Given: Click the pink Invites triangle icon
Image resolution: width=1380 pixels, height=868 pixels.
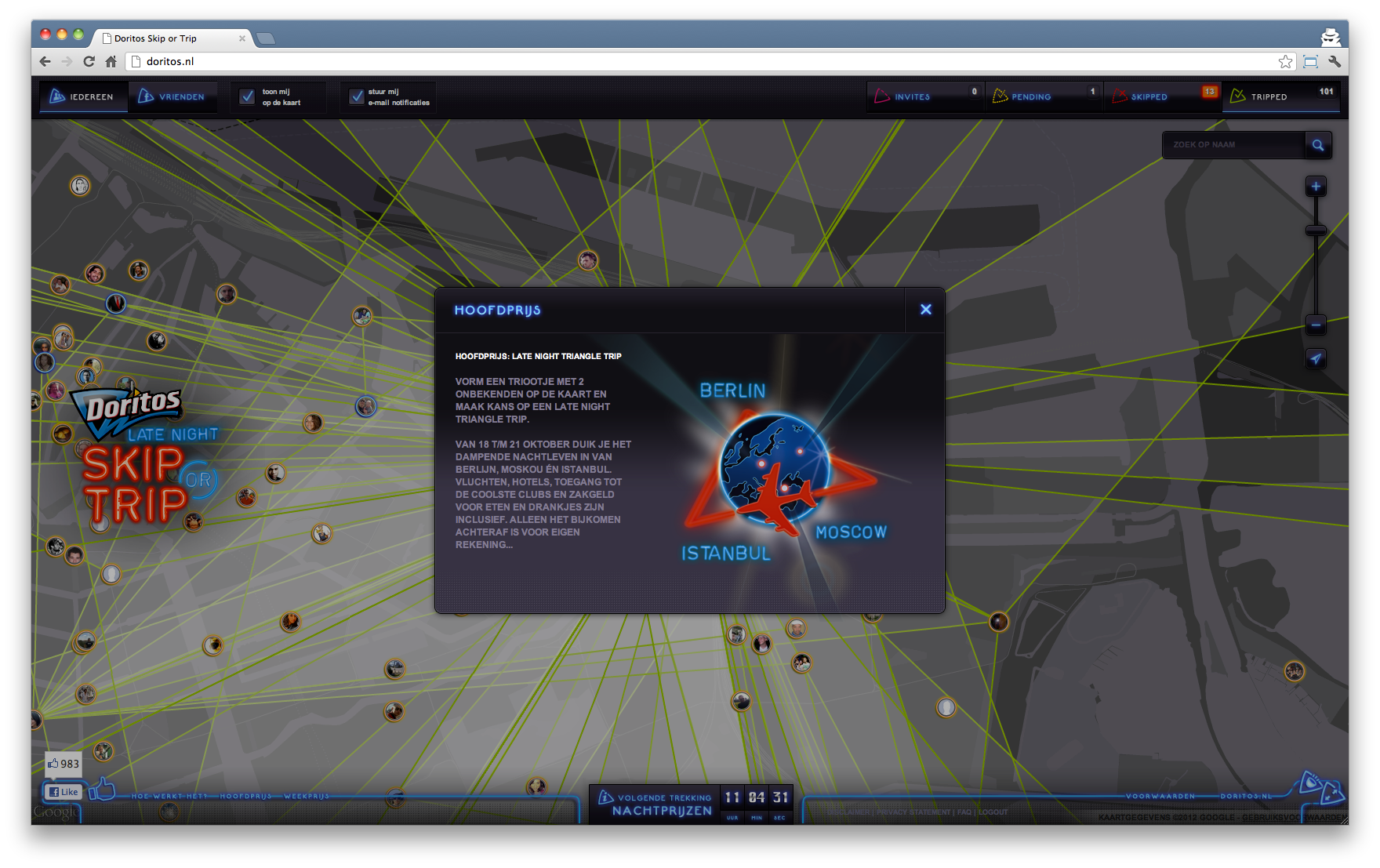Looking at the screenshot, I should (882, 96).
